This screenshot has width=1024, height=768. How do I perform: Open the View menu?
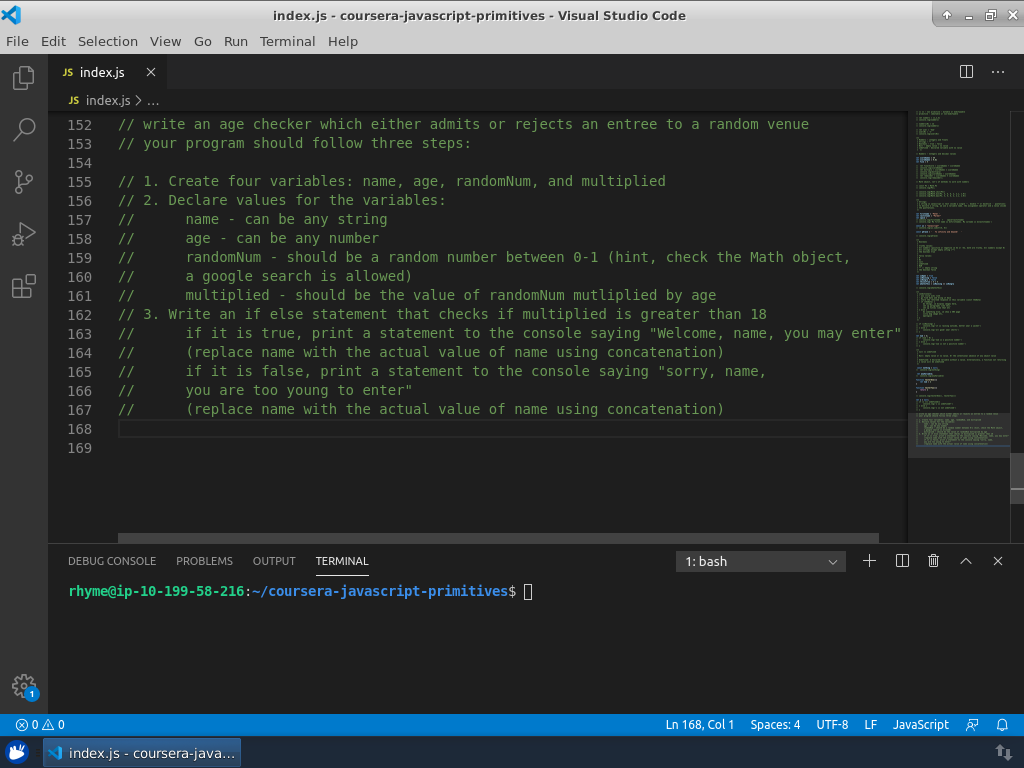165,41
